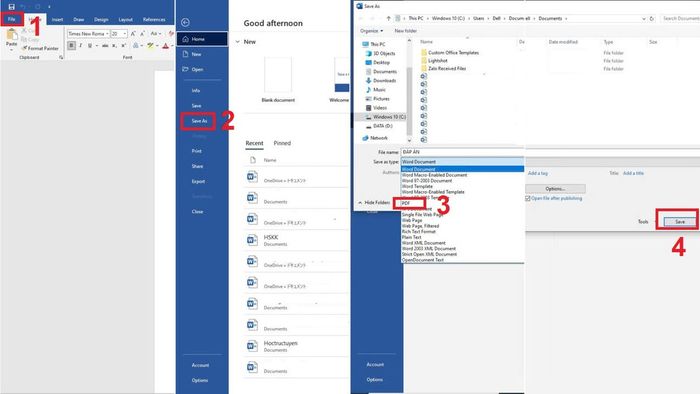Screen dimensions: 700x394
Task: Select Downloads in navigation tree
Action: pos(381,80)
